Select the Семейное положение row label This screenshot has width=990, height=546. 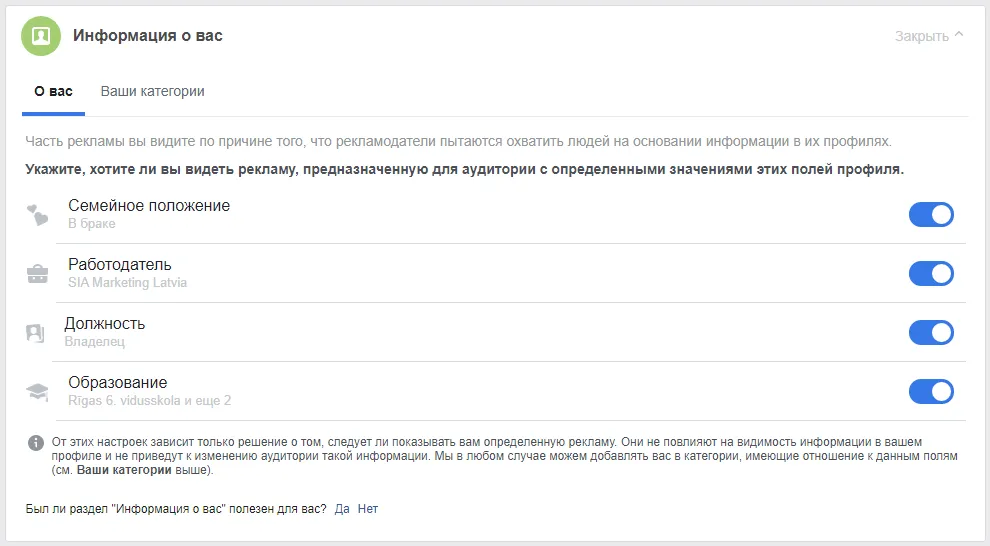(149, 206)
